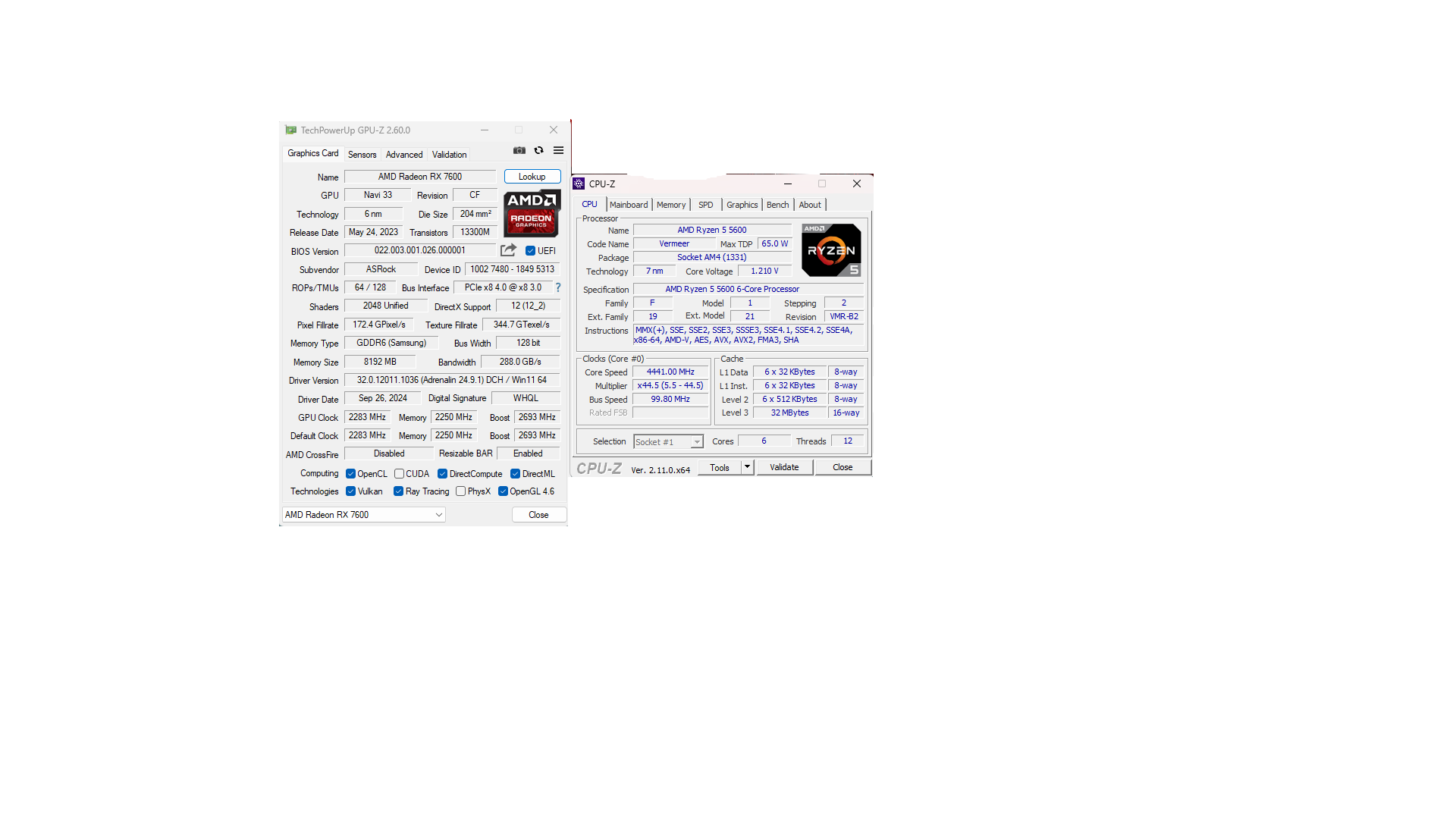Click the Core Speed value 4441.00 MHz
Image resolution: width=1456 pixels, height=819 pixels.
coord(670,372)
